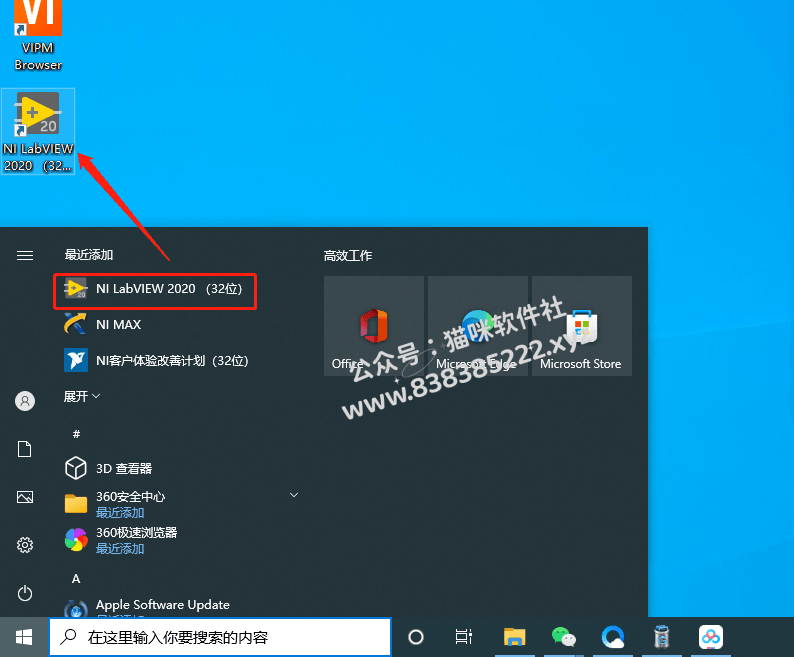Click the # alphabet section header
The width and height of the screenshot is (794, 657).
tap(76, 434)
